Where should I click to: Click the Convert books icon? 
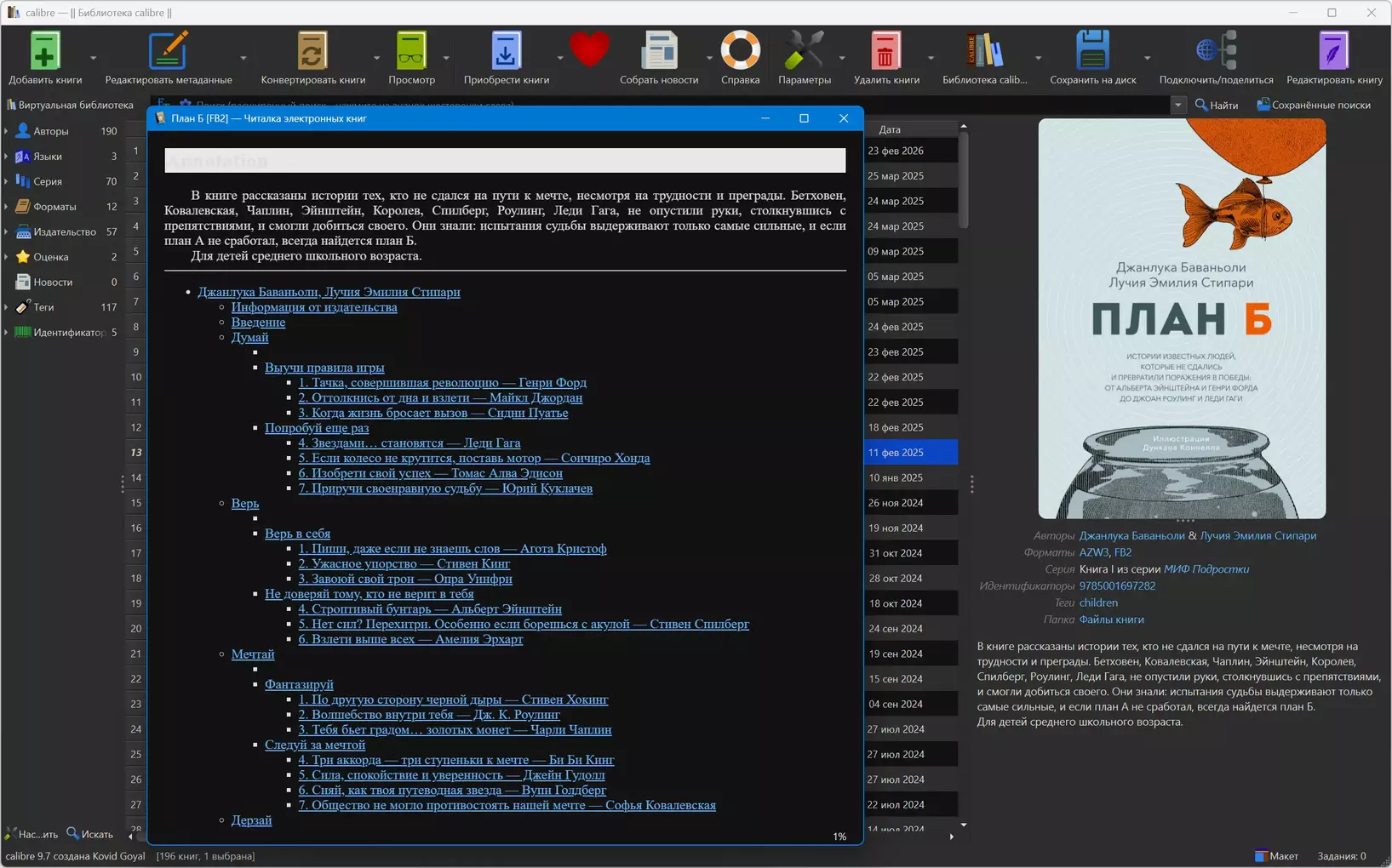click(x=312, y=52)
